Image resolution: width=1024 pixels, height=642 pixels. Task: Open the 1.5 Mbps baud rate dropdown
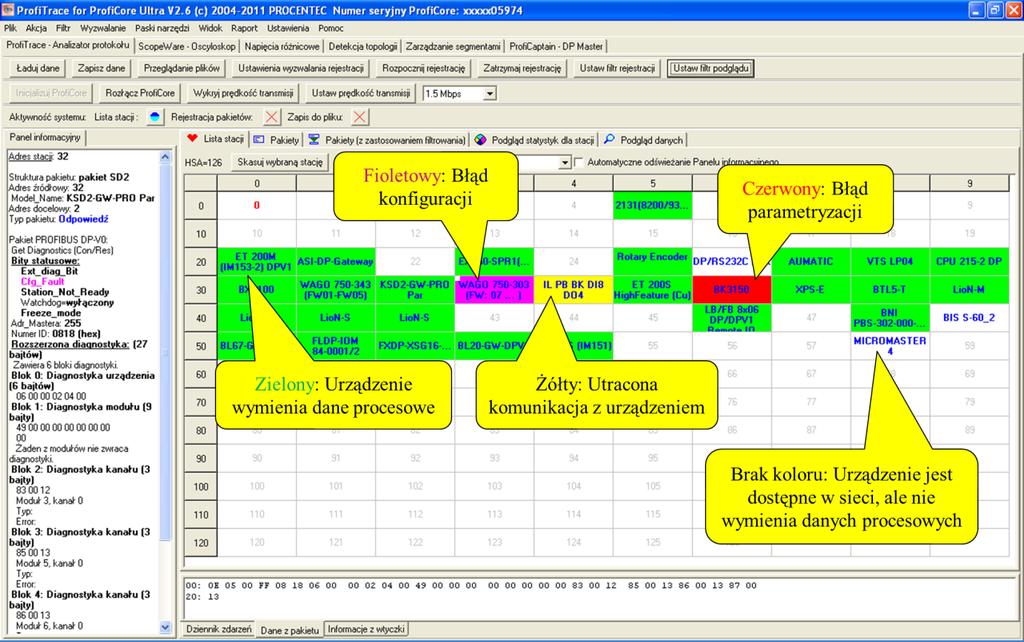coord(490,93)
